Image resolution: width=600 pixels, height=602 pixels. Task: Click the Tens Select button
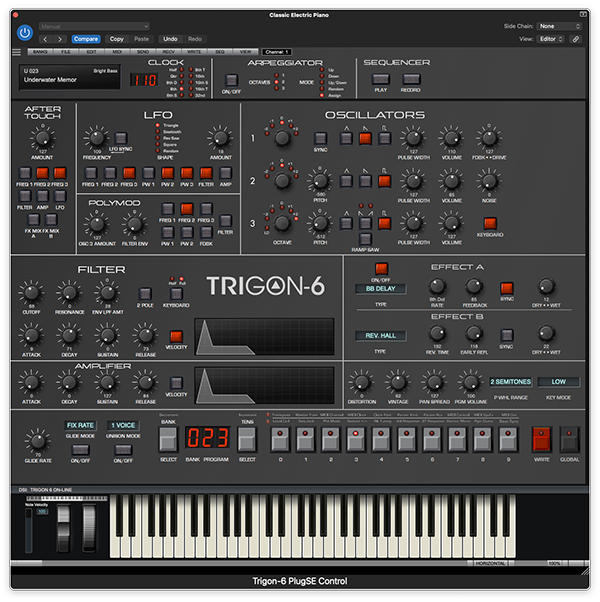pos(247,439)
